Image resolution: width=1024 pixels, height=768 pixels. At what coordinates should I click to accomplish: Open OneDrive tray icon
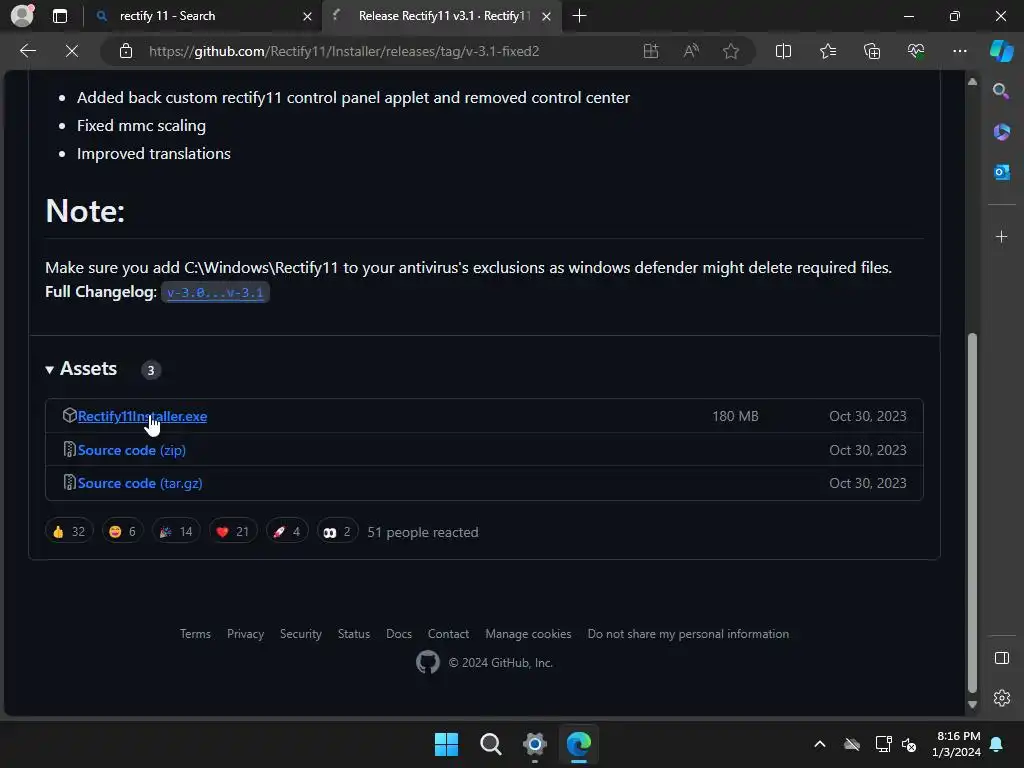pos(852,744)
